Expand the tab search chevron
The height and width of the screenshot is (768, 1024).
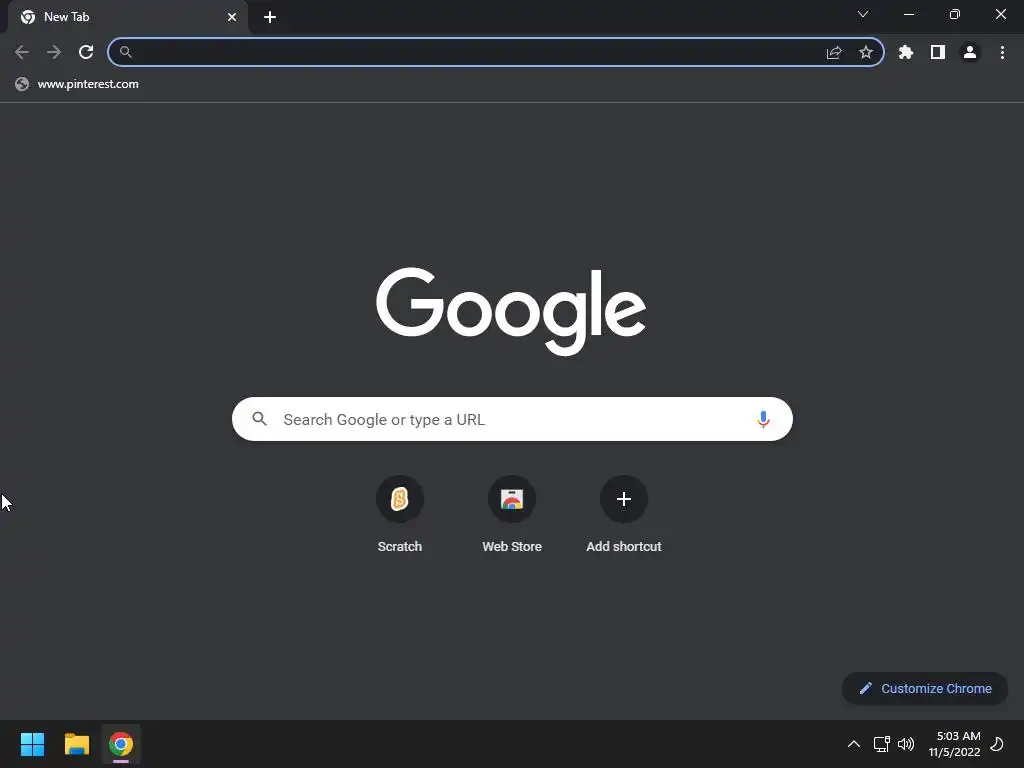tap(863, 14)
